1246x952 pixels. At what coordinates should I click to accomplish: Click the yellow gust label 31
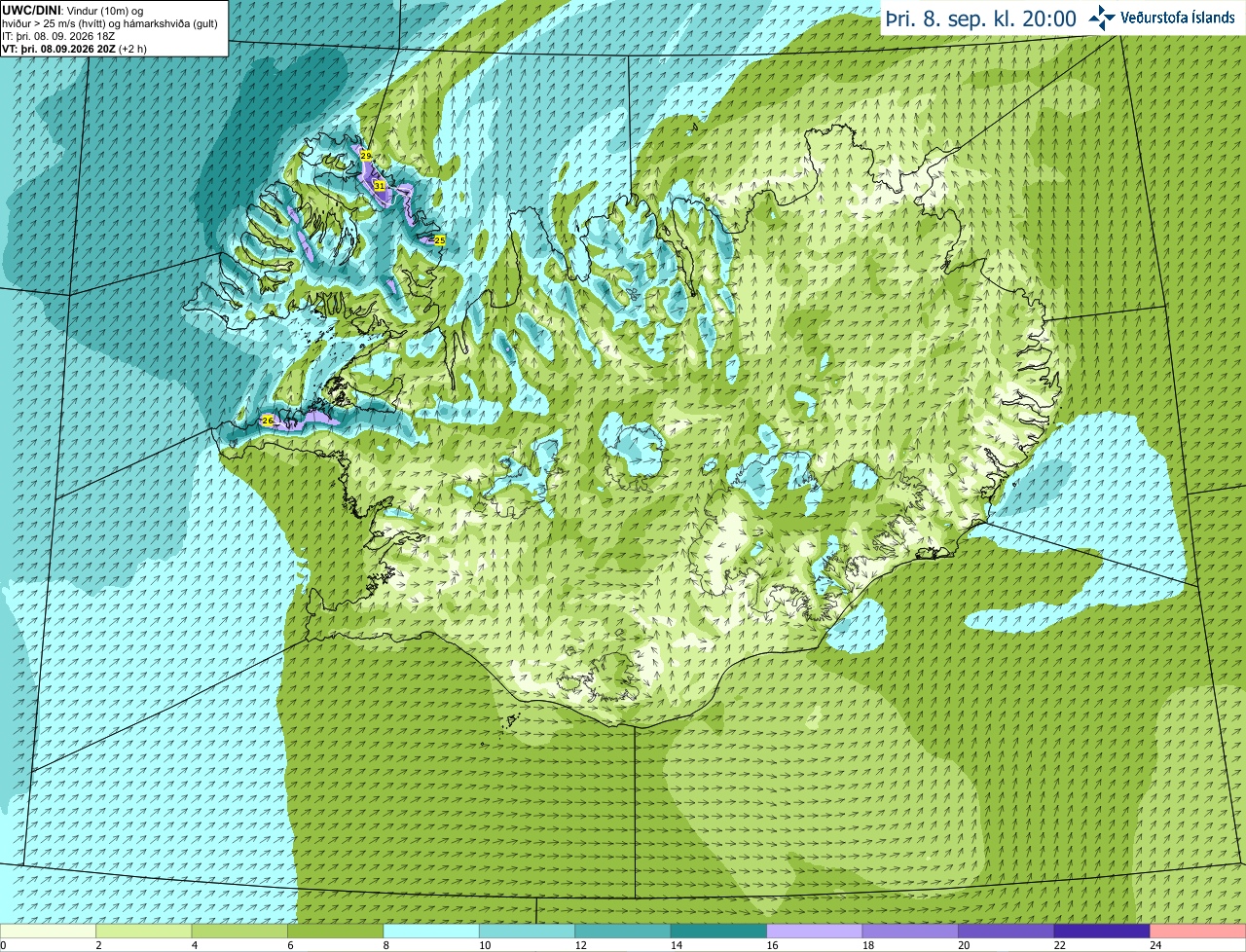380,185
